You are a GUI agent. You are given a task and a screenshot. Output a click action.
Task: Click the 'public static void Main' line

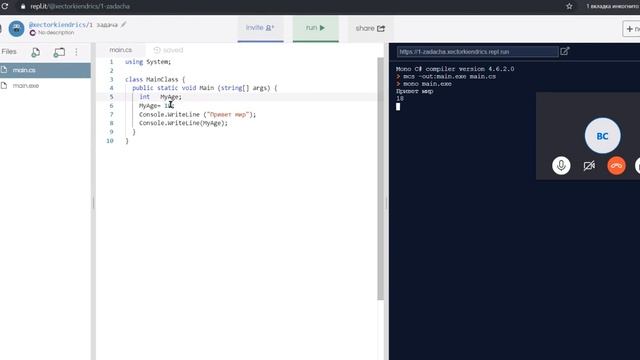pyautogui.click(x=204, y=88)
